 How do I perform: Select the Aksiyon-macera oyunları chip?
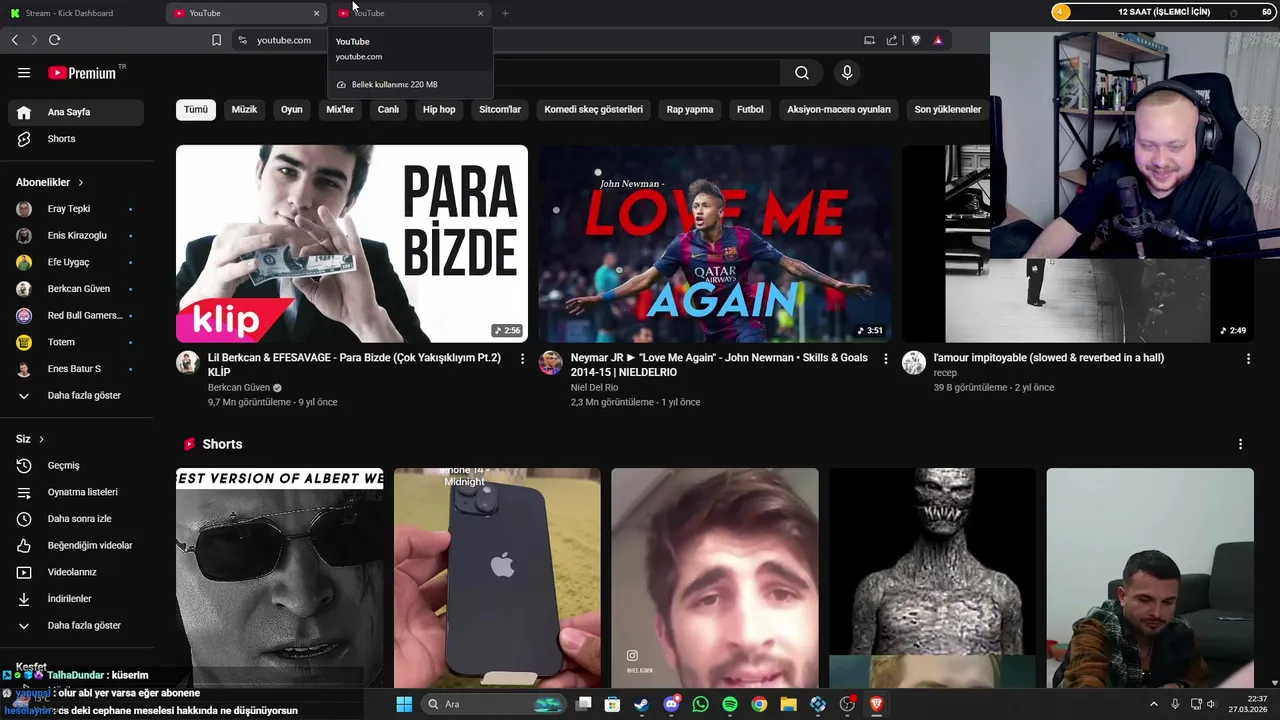click(x=839, y=110)
